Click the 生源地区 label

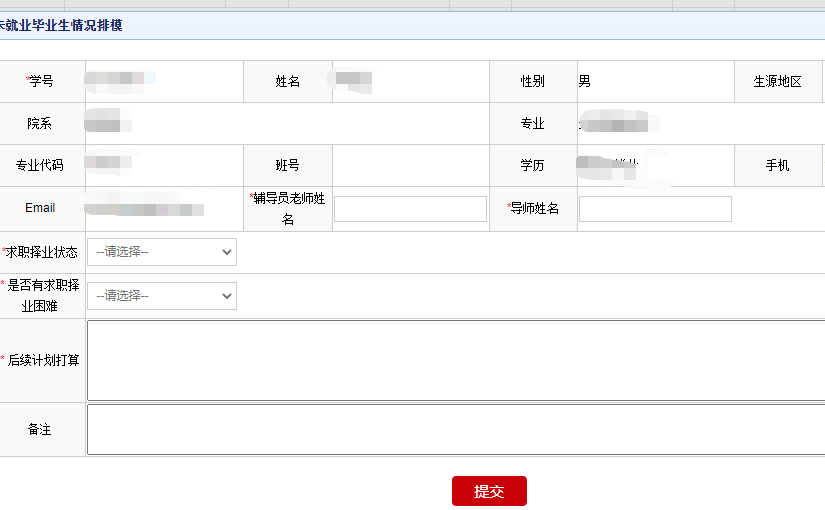click(x=777, y=82)
